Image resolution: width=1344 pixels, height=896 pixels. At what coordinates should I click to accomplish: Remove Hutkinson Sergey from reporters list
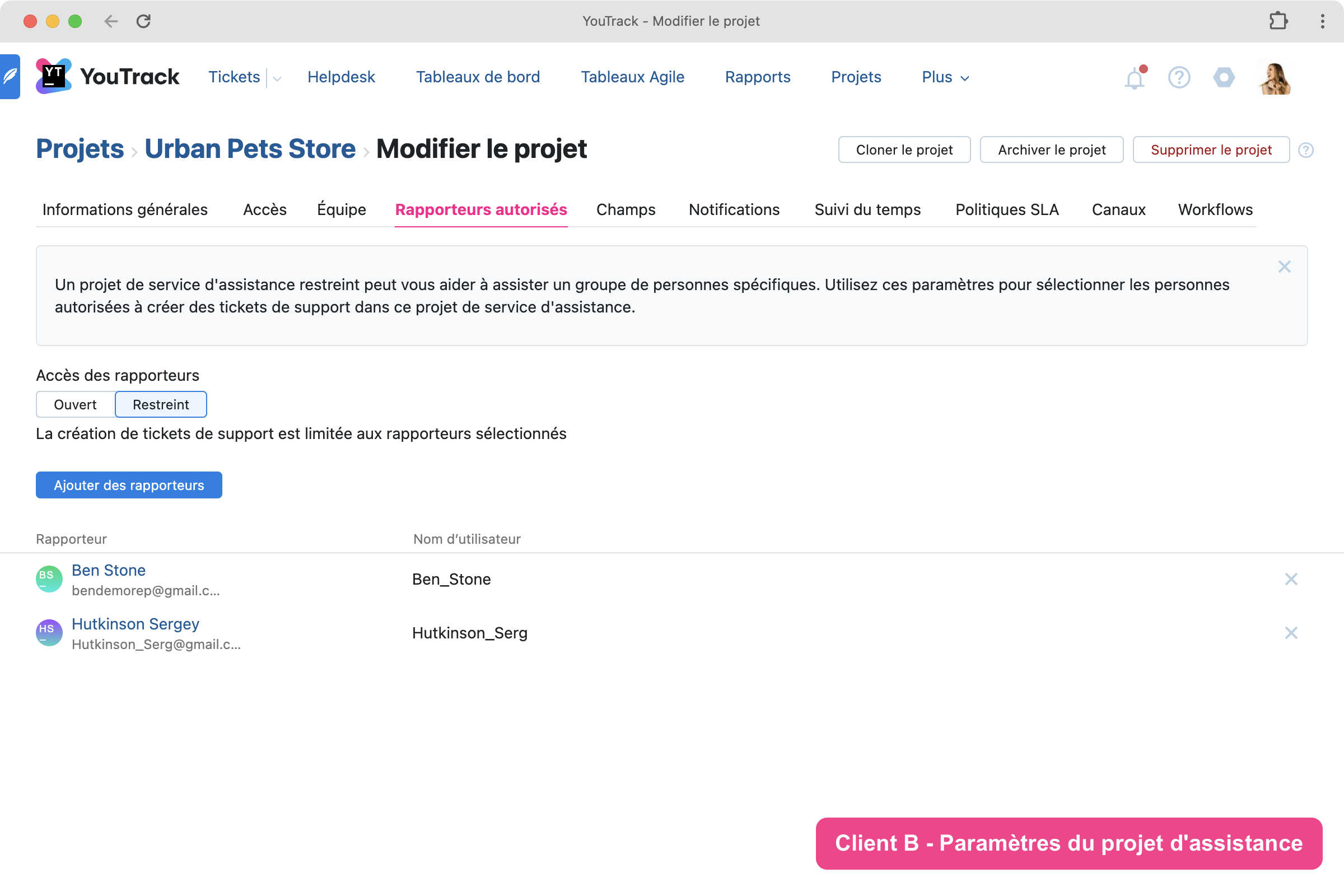pos(1291,633)
